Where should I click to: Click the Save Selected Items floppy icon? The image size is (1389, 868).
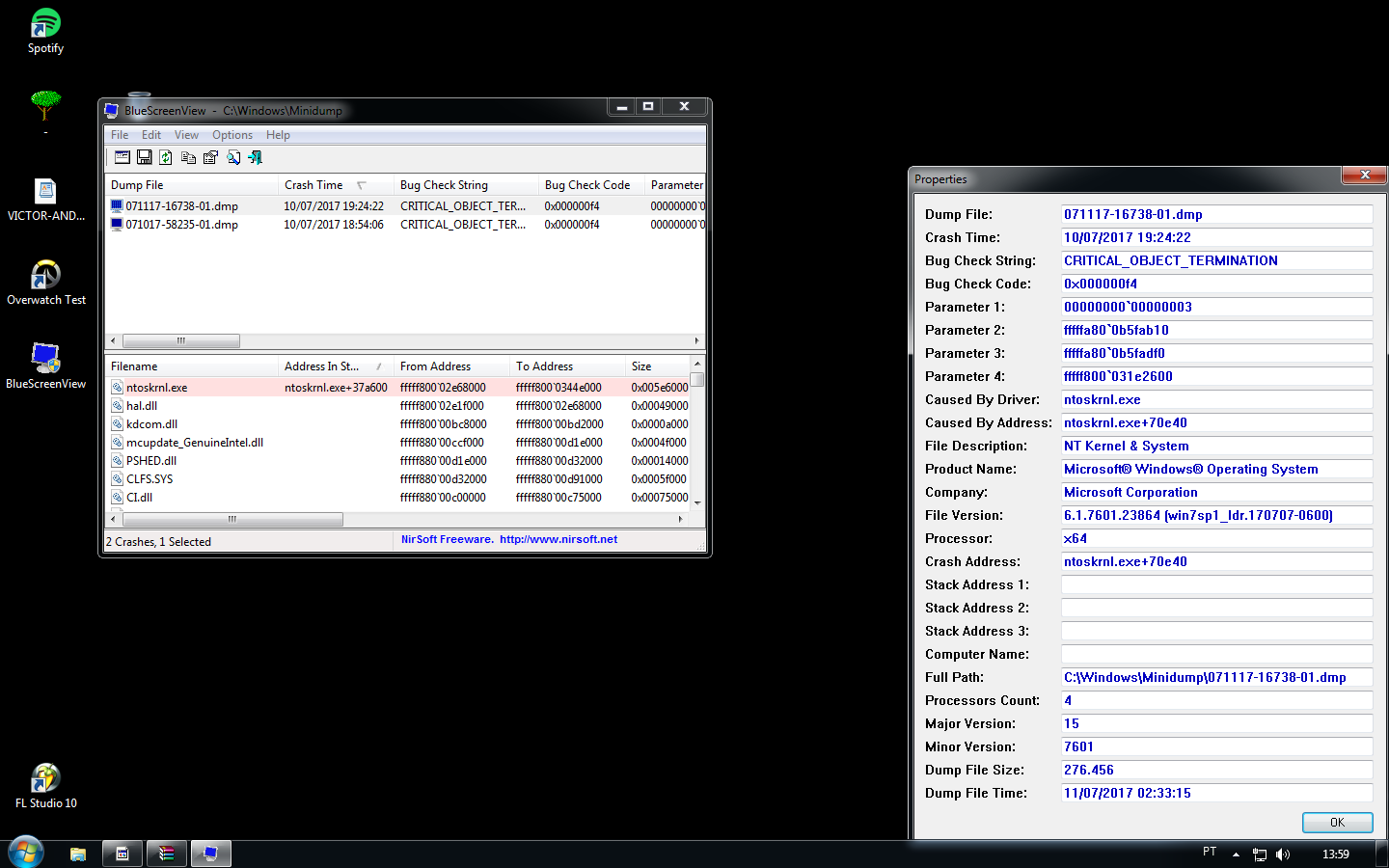pos(144,157)
